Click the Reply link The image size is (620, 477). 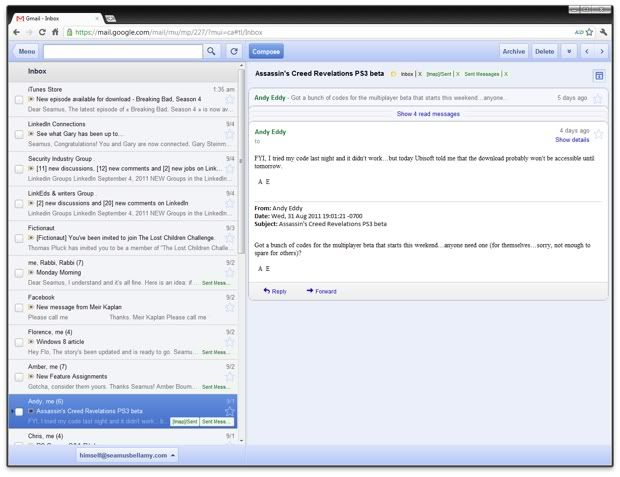(x=275, y=291)
